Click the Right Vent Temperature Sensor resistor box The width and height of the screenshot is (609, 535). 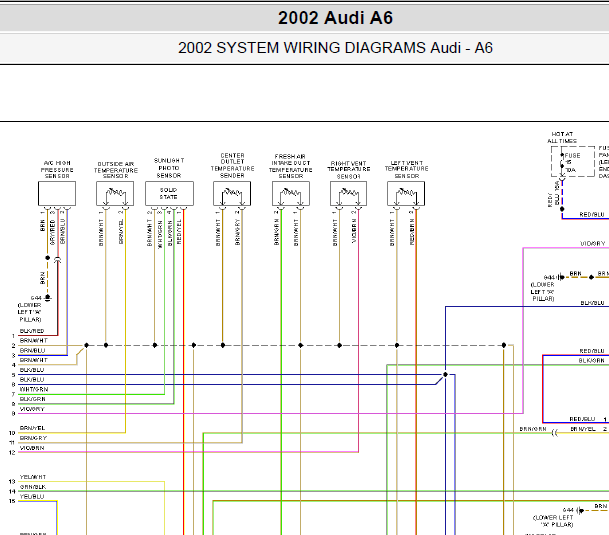(x=348, y=193)
